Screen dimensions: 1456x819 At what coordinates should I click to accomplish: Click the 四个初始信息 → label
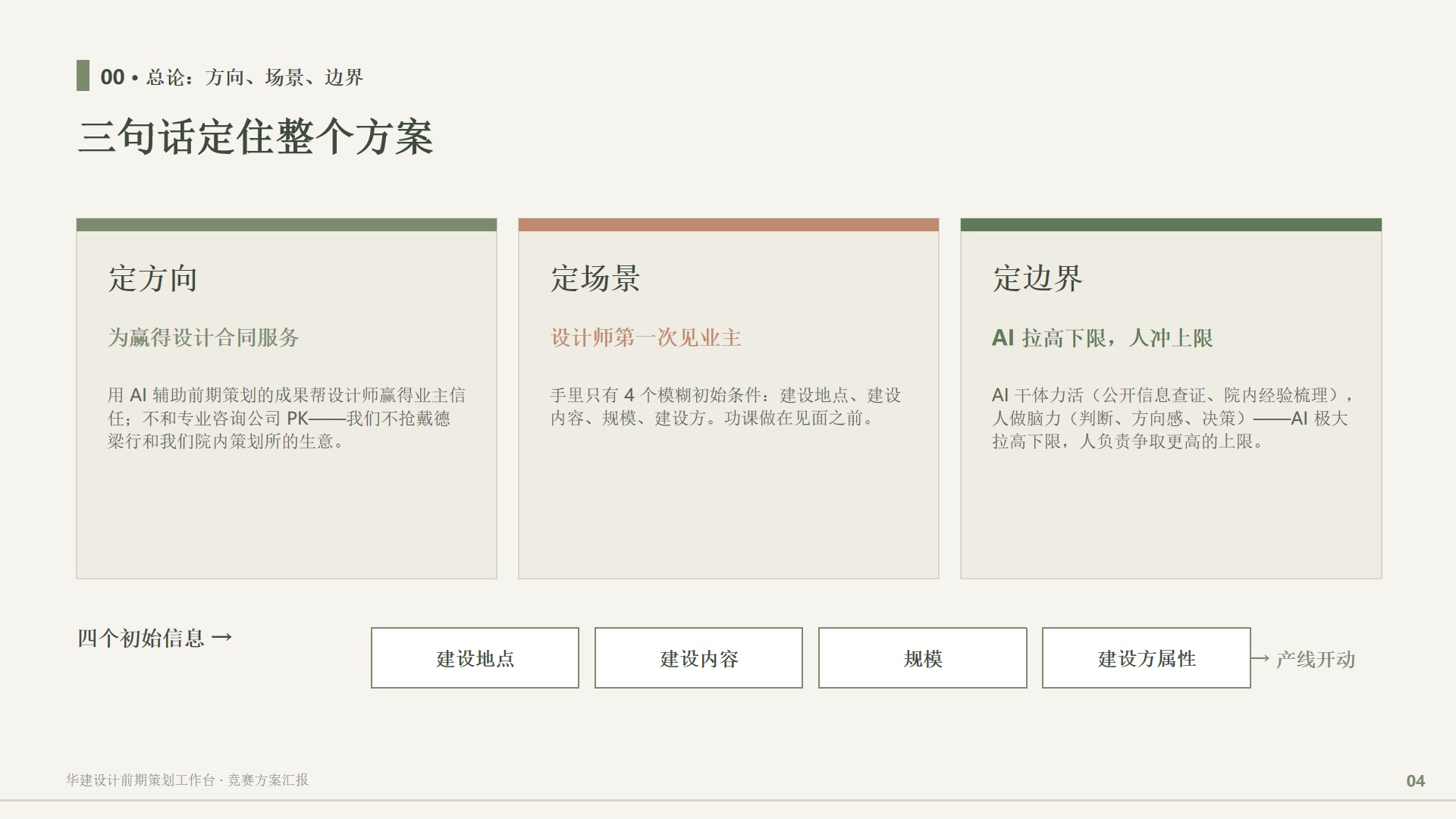coord(155,638)
